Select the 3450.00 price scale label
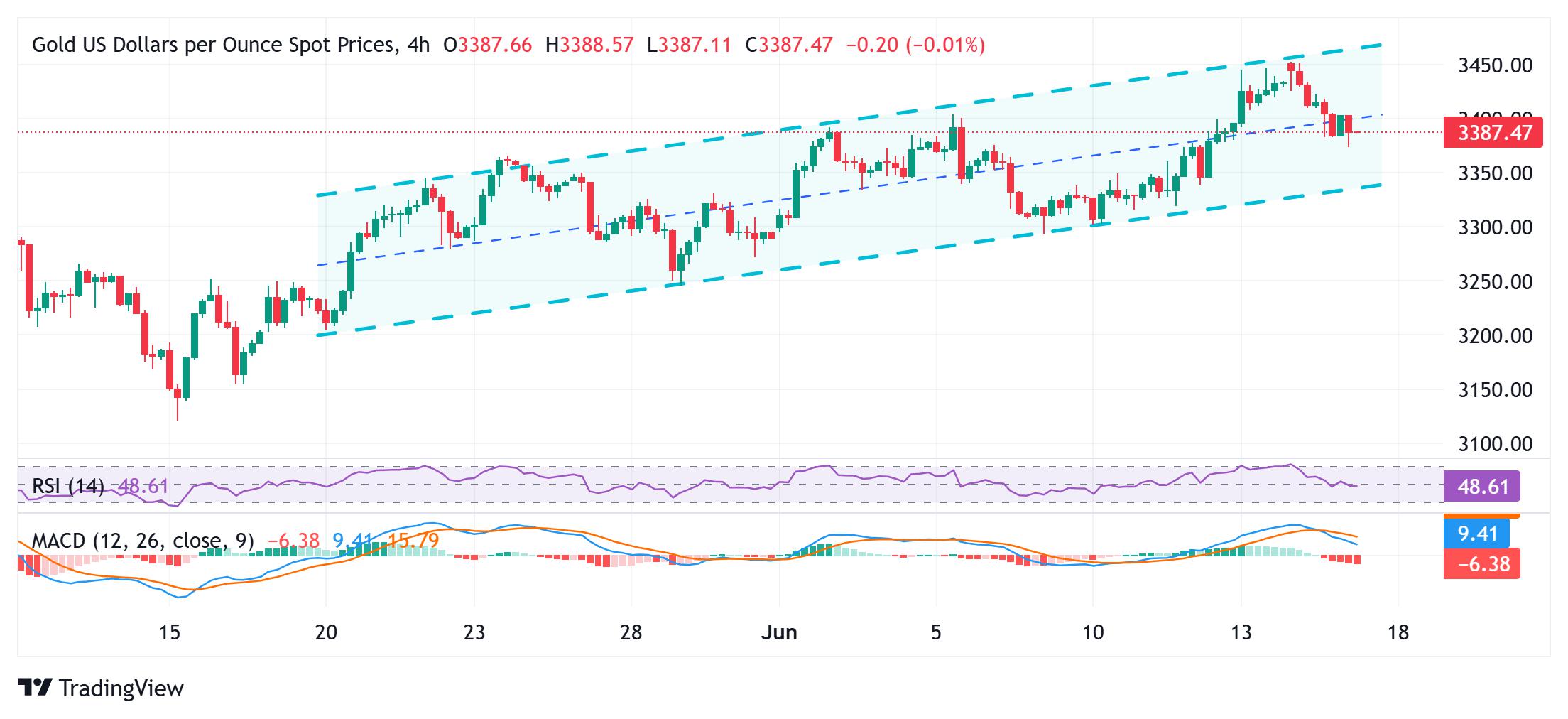The width and height of the screenshot is (1568, 719). click(1495, 65)
